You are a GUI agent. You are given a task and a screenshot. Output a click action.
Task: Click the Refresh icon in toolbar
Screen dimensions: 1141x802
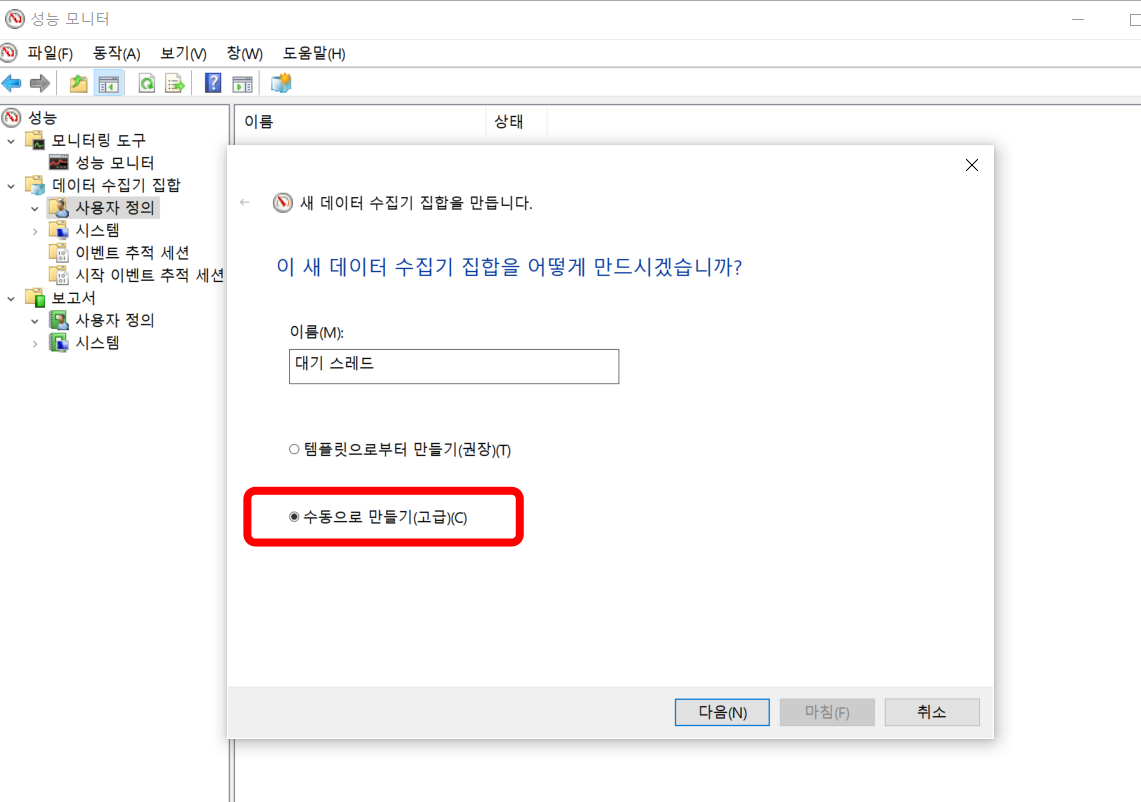[145, 83]
